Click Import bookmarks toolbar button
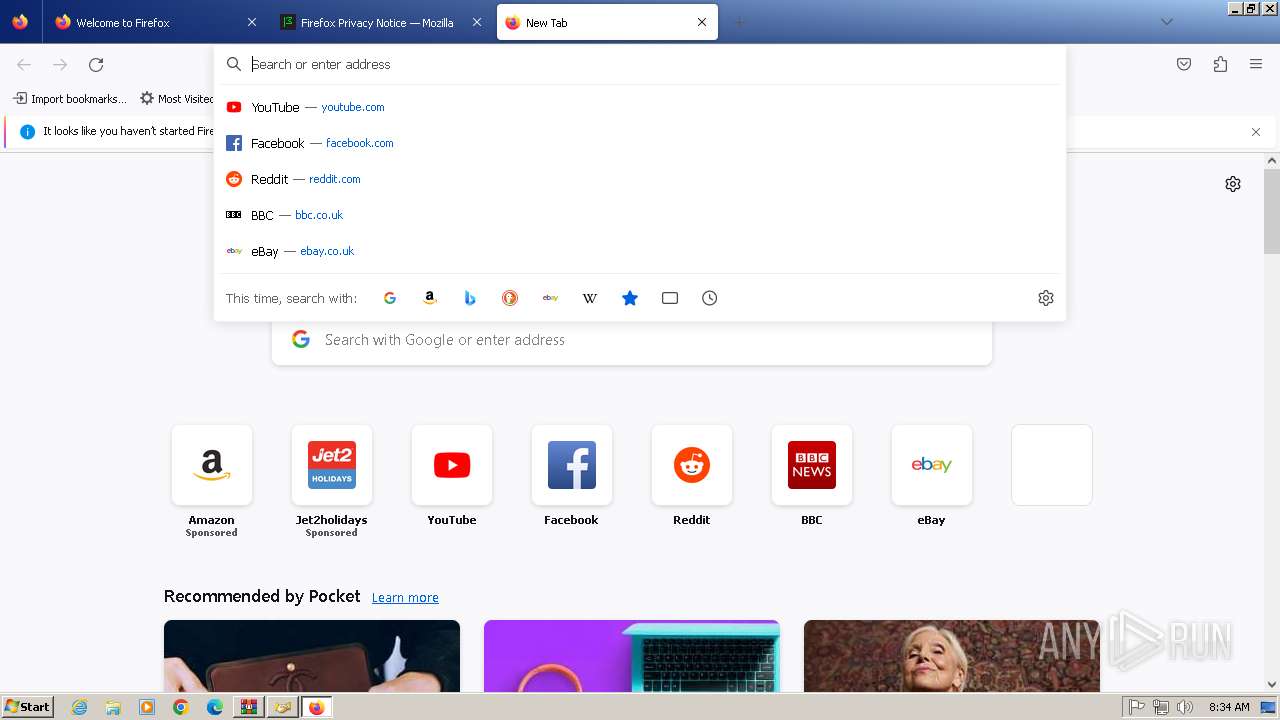 (x=70, y=98)
